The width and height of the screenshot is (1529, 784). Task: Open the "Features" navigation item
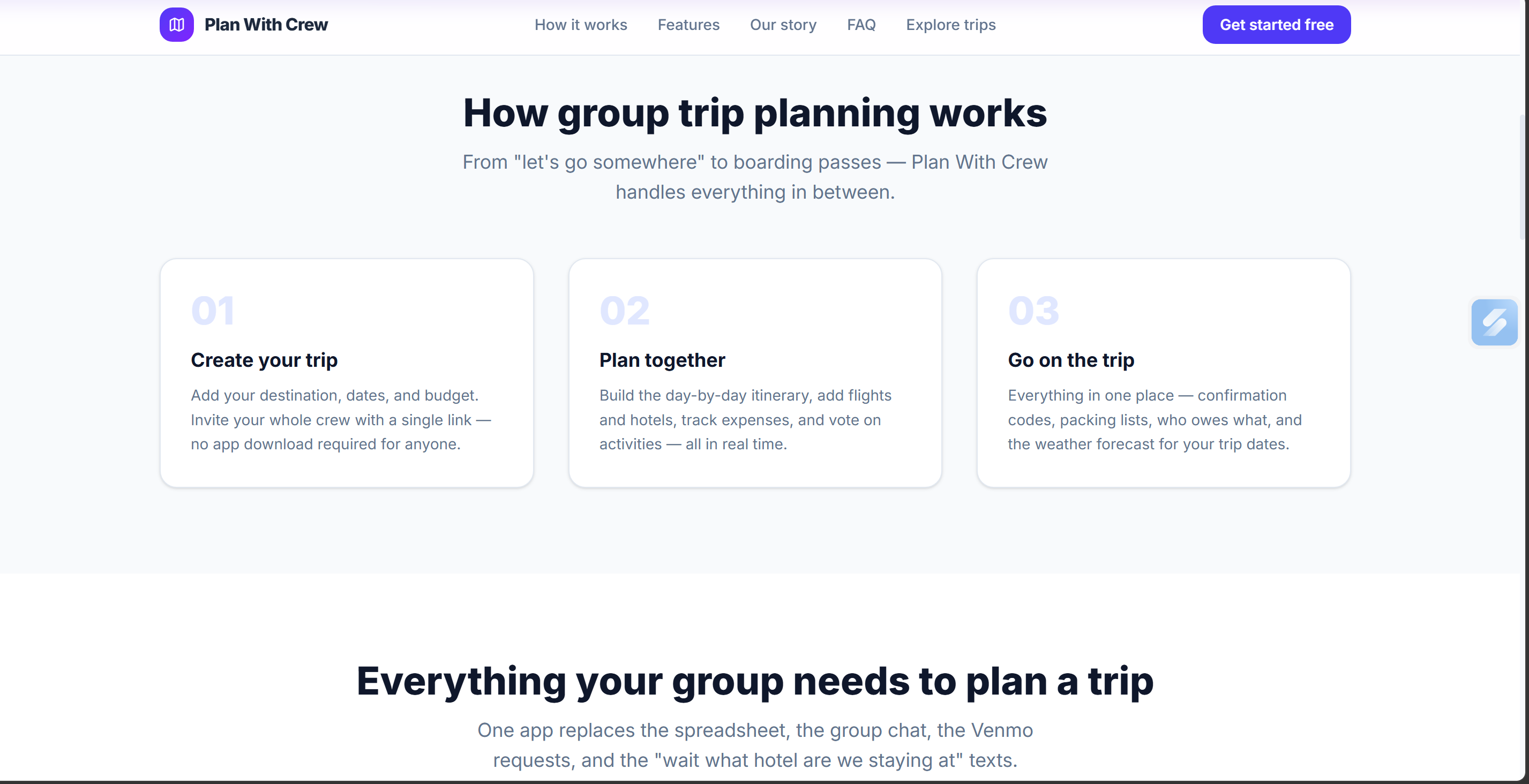(x=688, y=24)
